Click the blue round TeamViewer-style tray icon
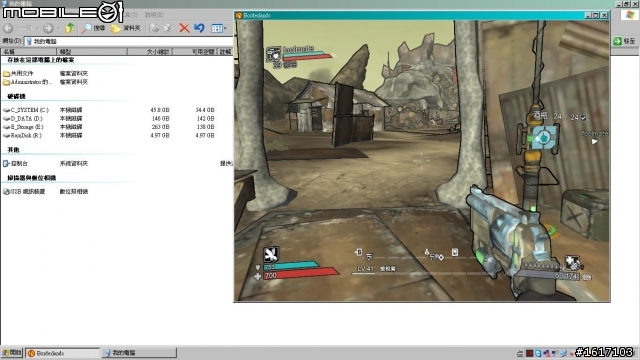This screenshot has height=360, width=640. [538, 353]
